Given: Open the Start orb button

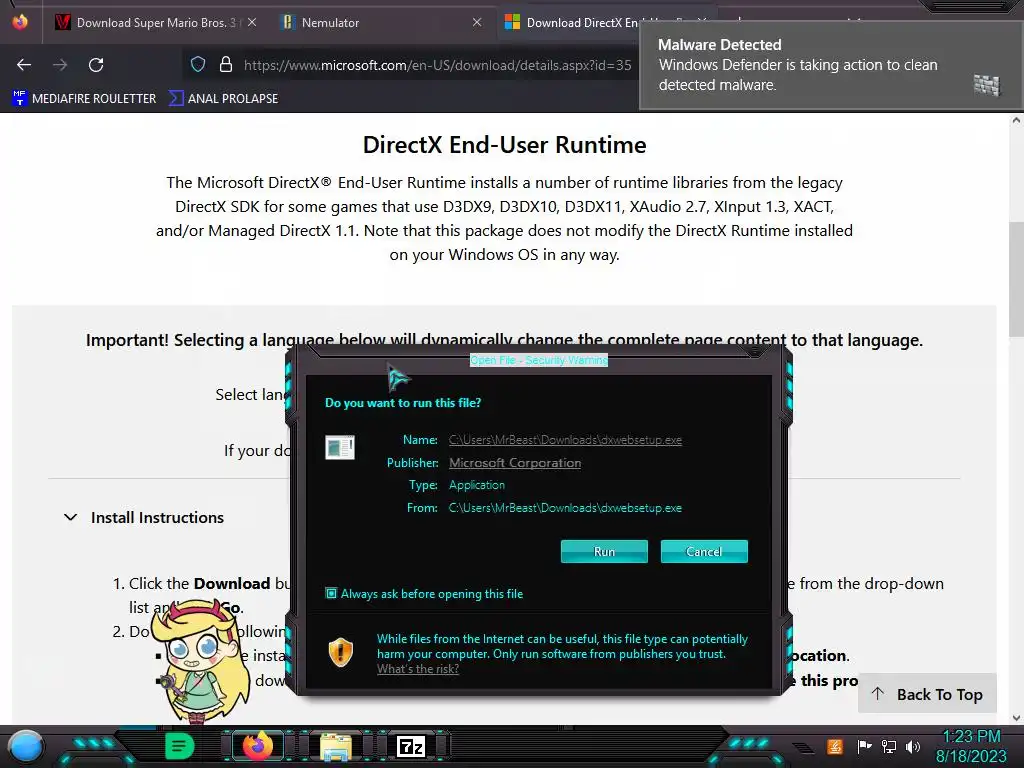Looking at the screenshot, I should pyautogui.click(x=26, y=747).
